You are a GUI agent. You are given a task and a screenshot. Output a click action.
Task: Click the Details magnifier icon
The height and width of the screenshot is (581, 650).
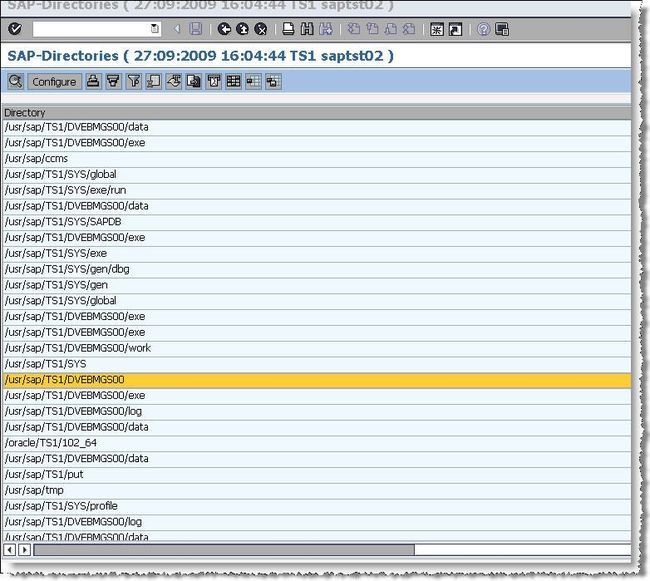16,81
